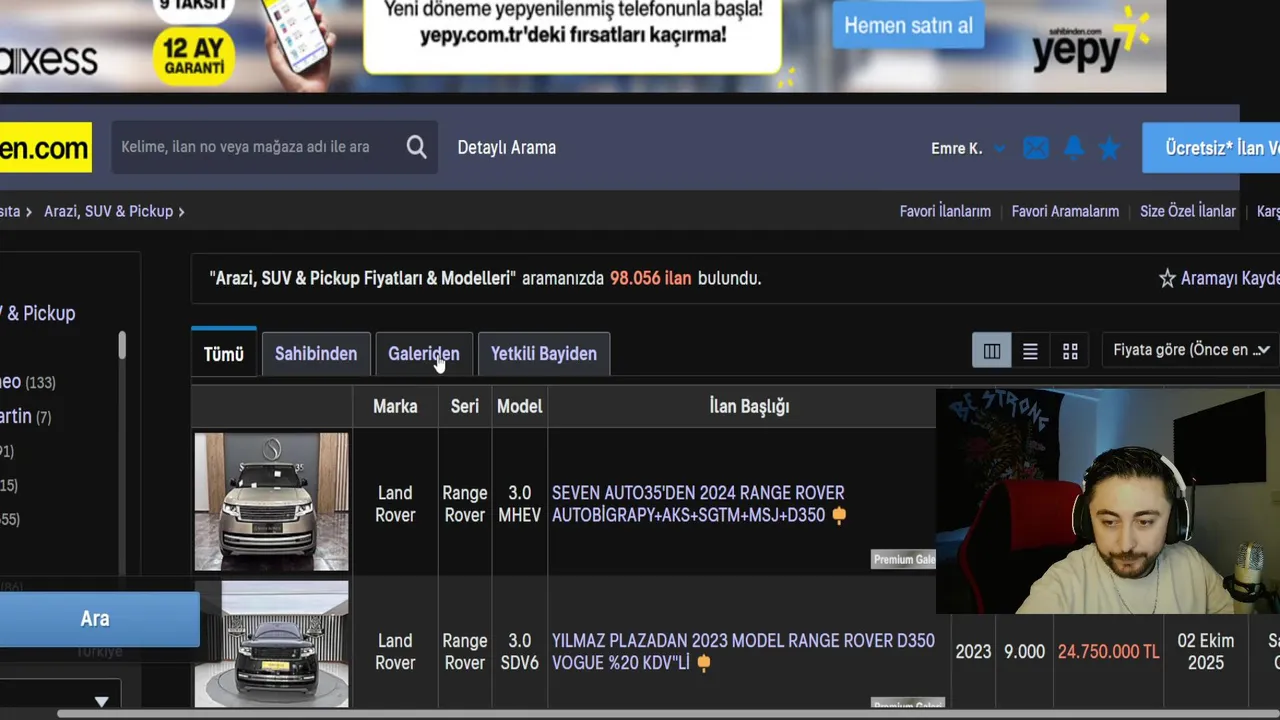Screen dimensions: 1280x720
Task: Open SEVEN AUTO35'DEN 2024 RANGE ROVER listing
Action: pyautogui.click(x=698, y=504)
